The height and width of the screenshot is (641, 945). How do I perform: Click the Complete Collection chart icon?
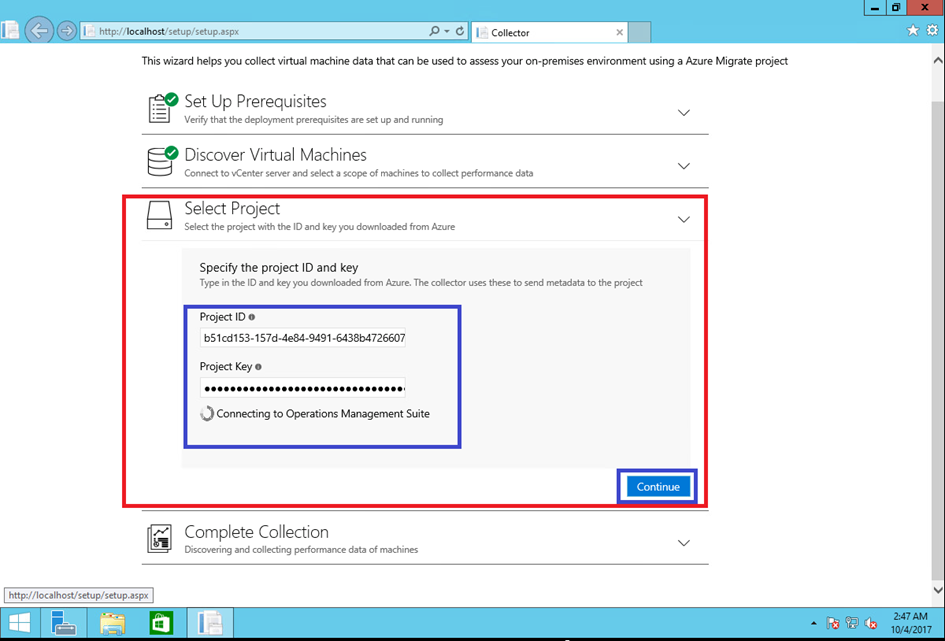(x=160, y=538)
